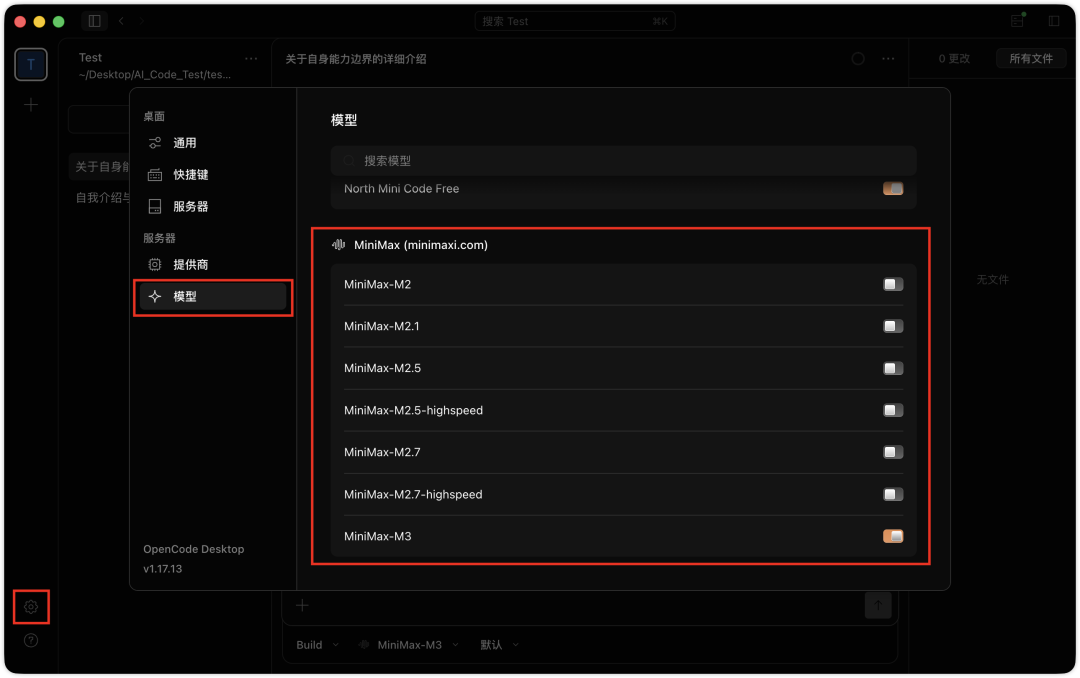Screen dimensions: 1080x678
Task: Enable the MiniMax-M2 model toggle
Action: pos(893,284)
